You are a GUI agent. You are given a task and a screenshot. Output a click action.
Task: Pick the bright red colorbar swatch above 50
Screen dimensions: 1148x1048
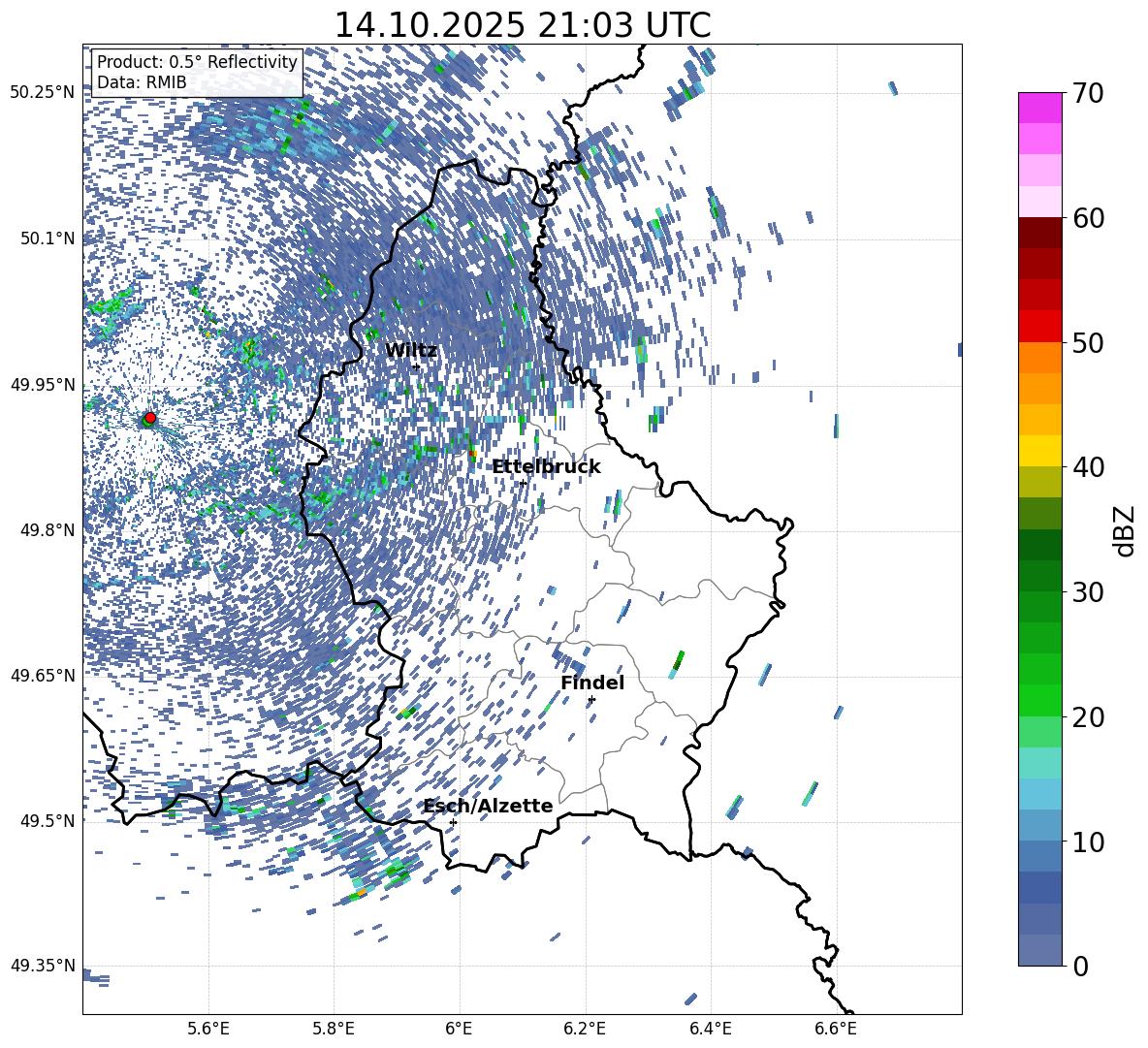click(1040, 326)
